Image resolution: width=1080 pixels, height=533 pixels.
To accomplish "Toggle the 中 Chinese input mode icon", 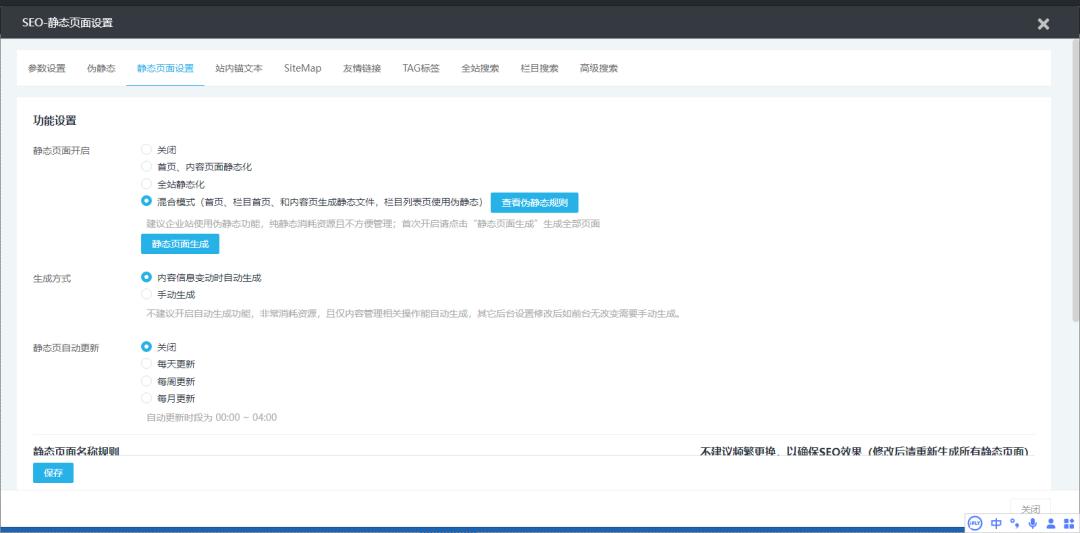I will coord(996,523).
